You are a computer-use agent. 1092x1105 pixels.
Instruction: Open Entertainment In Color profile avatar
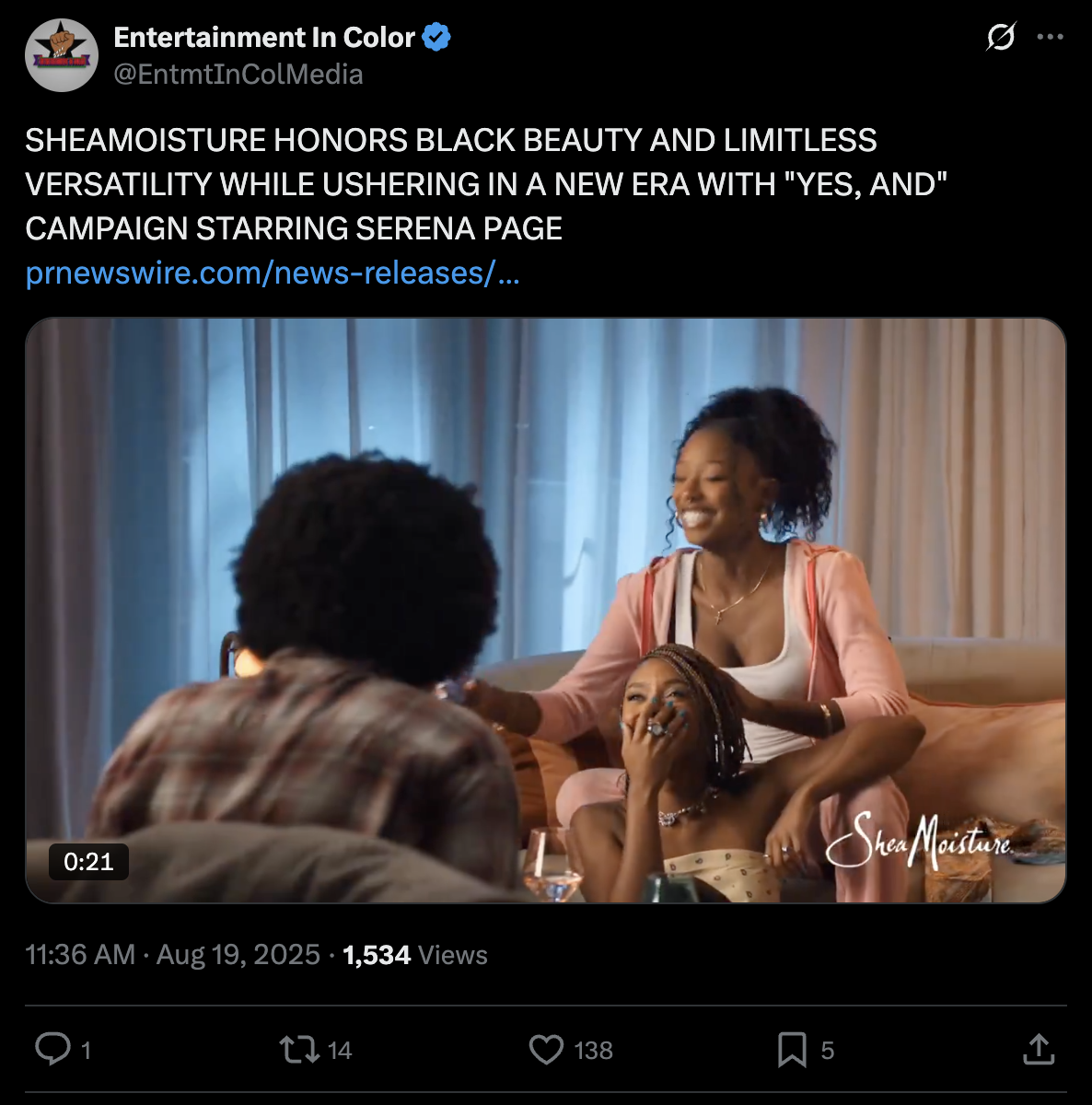tap(62, 55)
